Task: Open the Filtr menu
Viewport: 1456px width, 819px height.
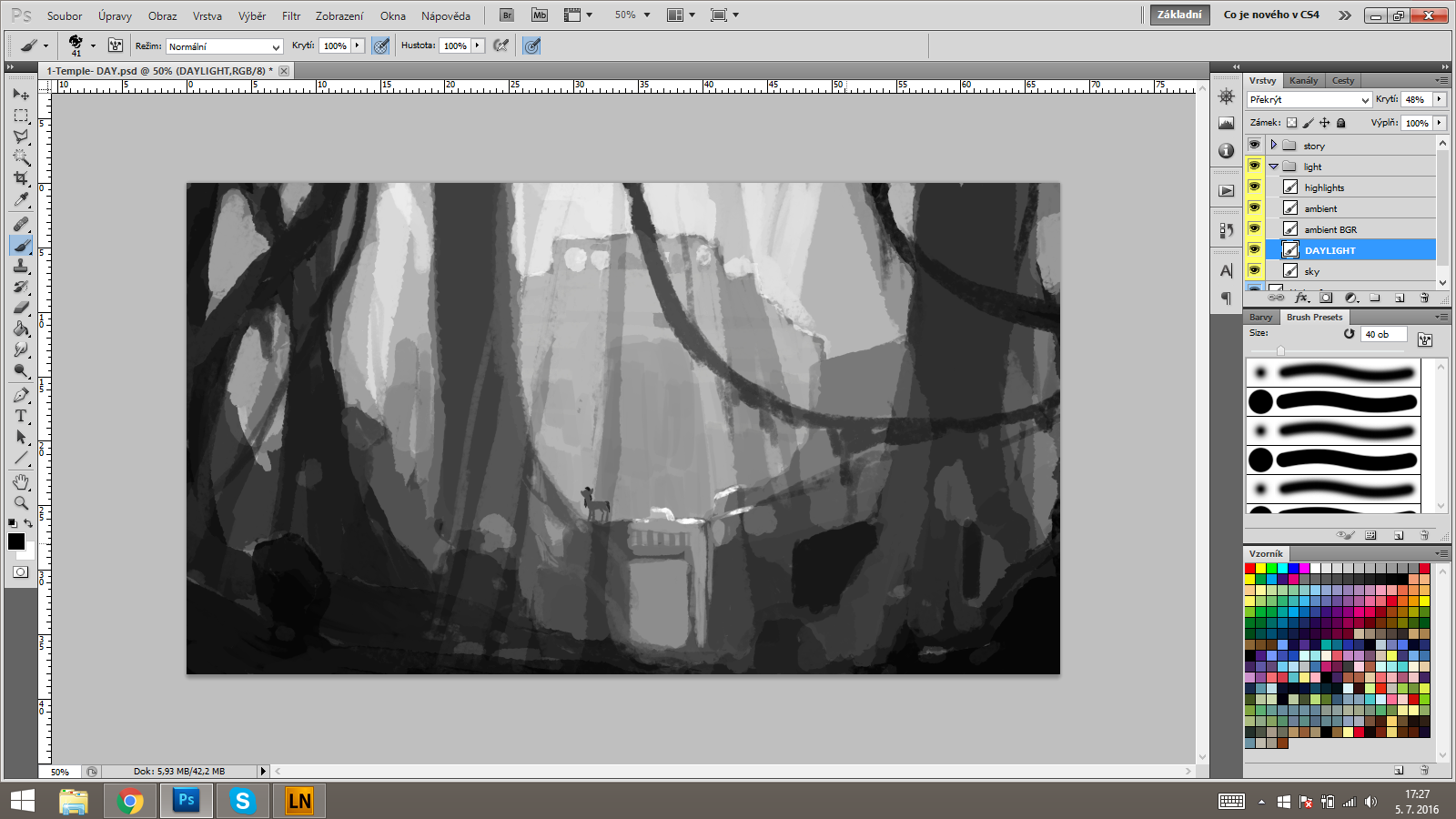Action: [291, 15]
